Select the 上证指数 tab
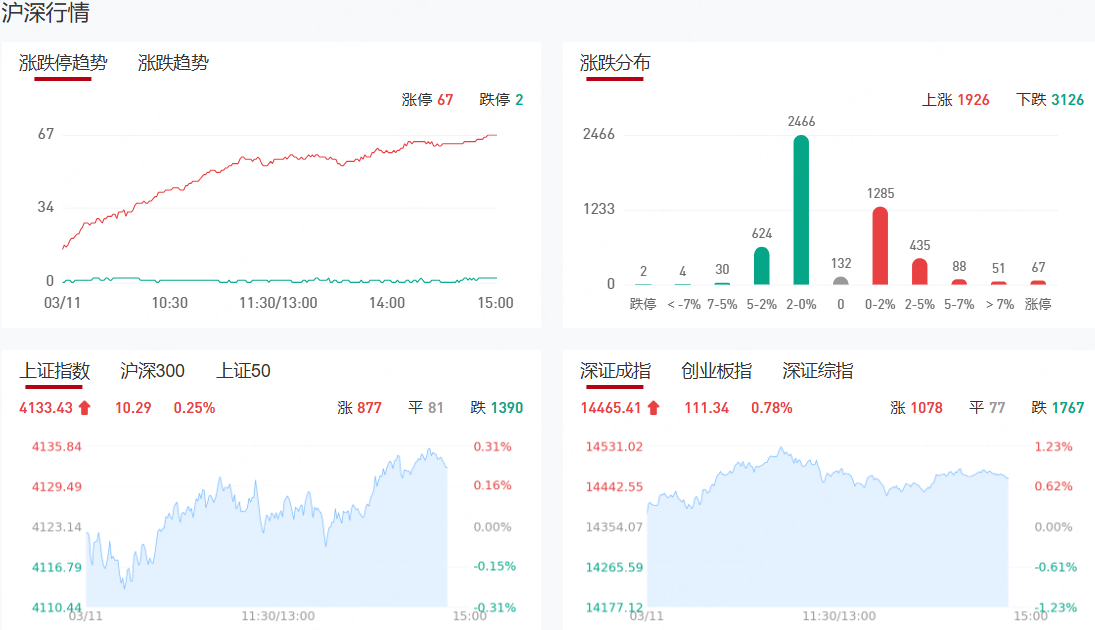The width and height of the screenshot is (1095, 630). (x=55, y=371)
